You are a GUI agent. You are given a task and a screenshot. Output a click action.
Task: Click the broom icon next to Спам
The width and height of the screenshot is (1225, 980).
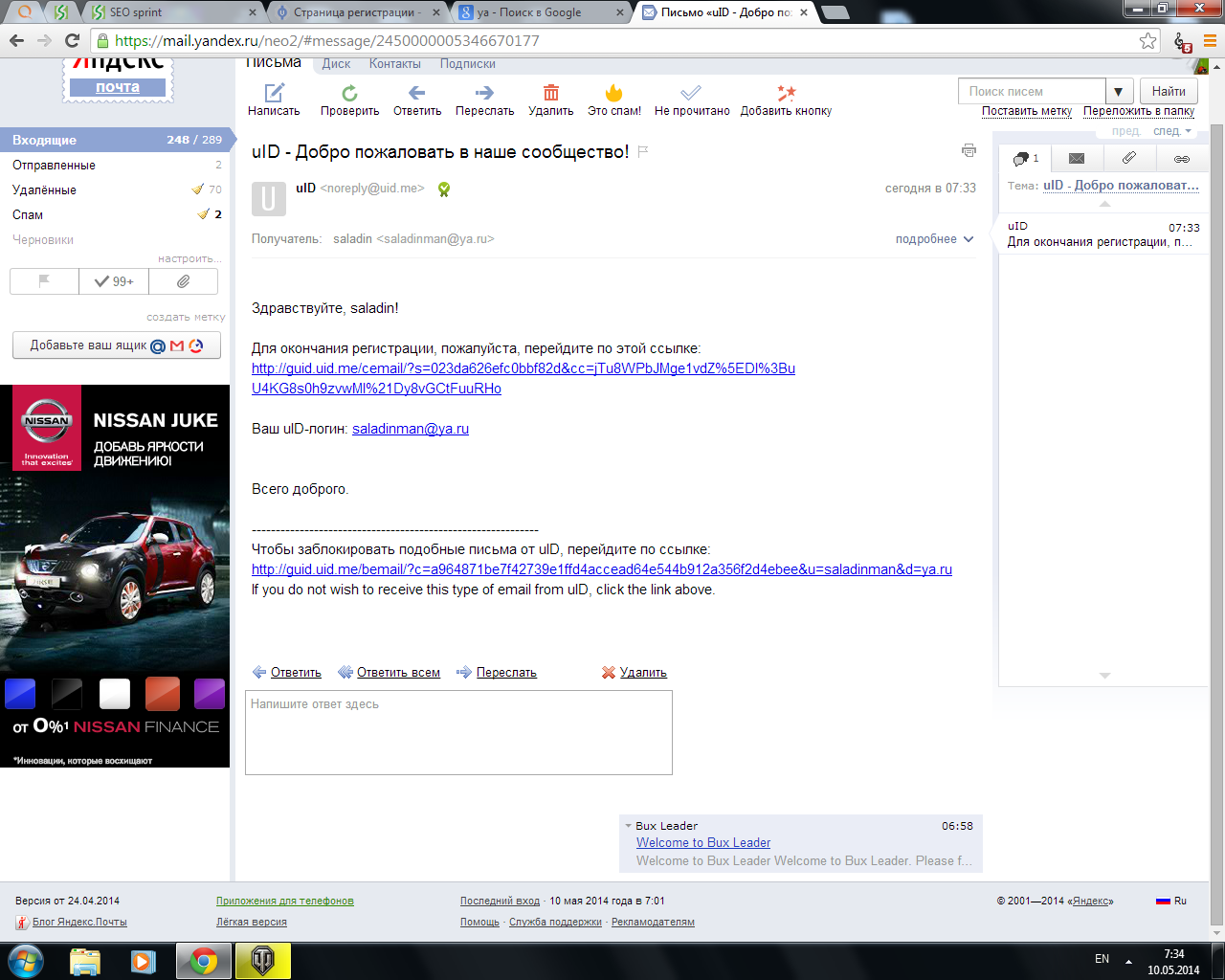203,214
